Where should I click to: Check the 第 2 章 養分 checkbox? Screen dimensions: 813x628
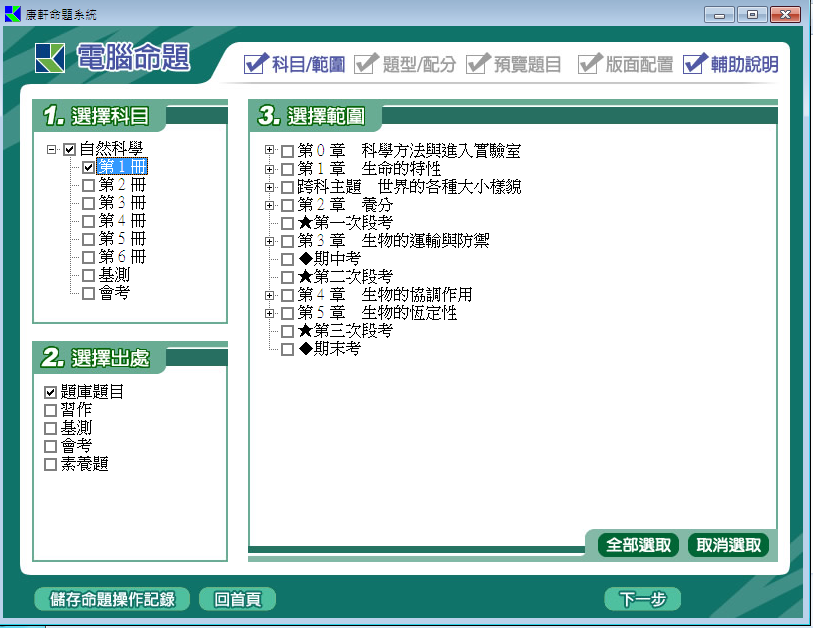(x=287, y=206)
